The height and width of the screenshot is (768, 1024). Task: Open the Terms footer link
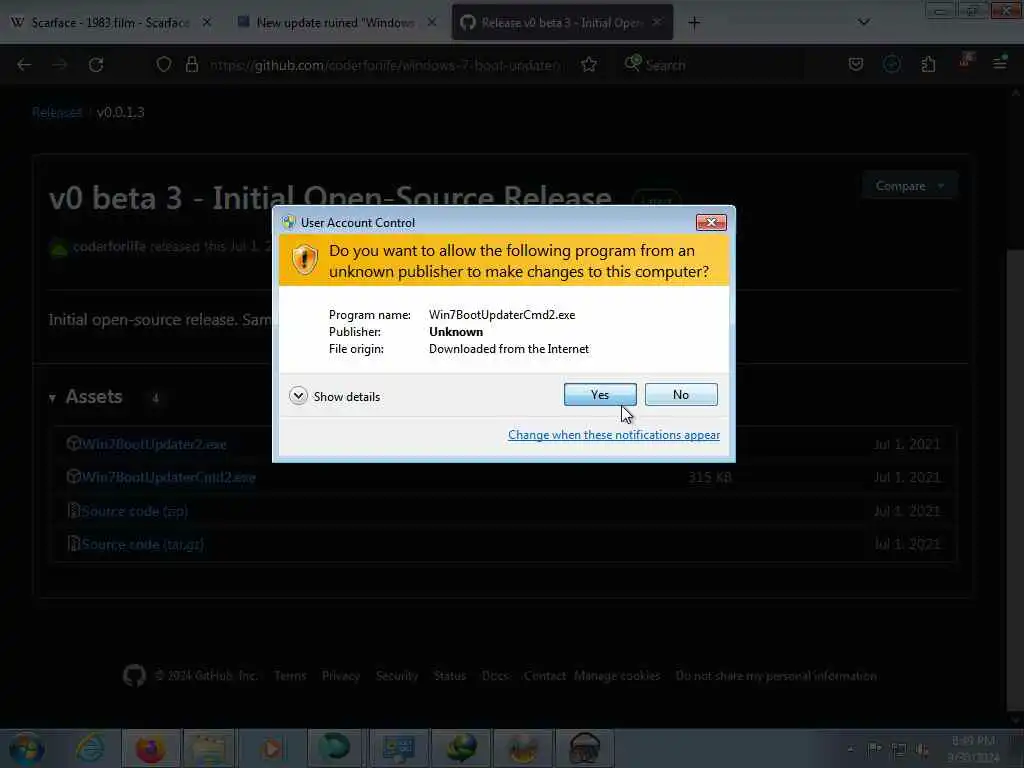click(290, 676)
